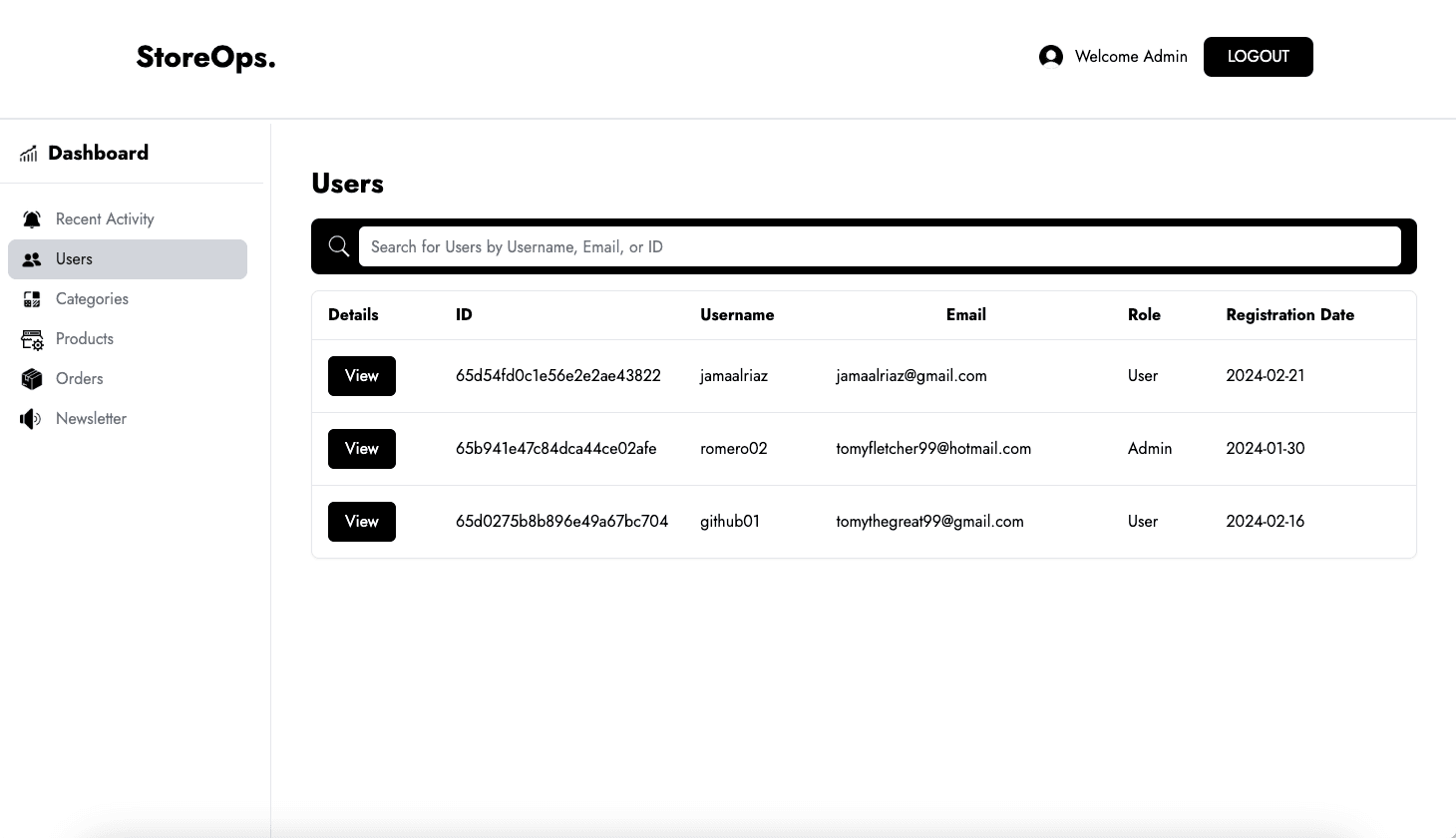Screen dimensions: 1456x838
Task: Click the Newsletter megaphone icon
Action: 31,419
